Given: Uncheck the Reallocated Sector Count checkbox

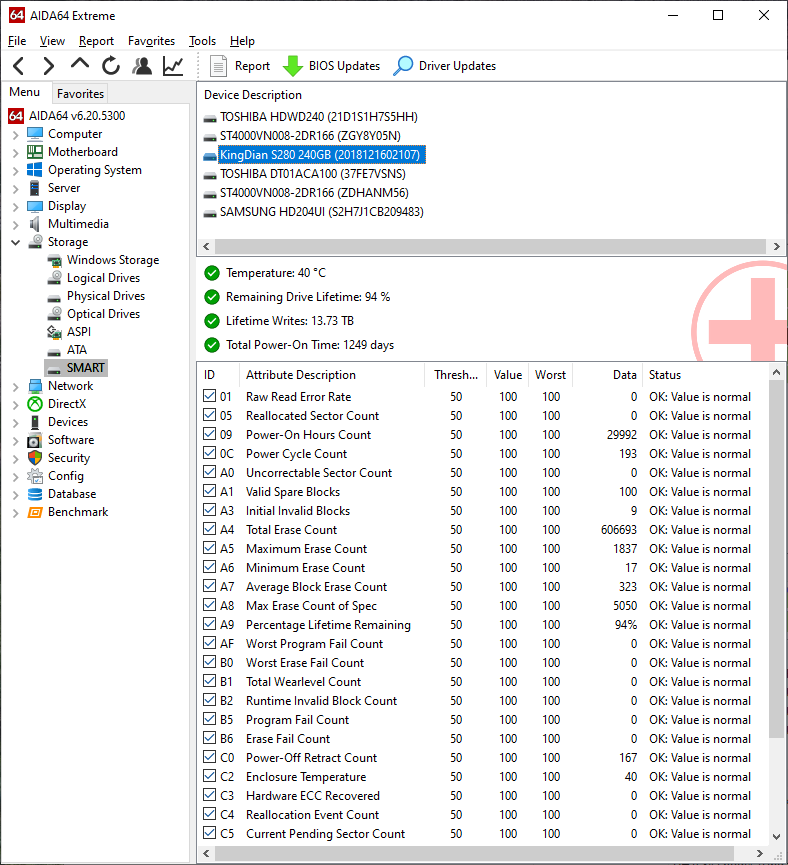Looking at the screenshot, I should (x=210, y=415).
